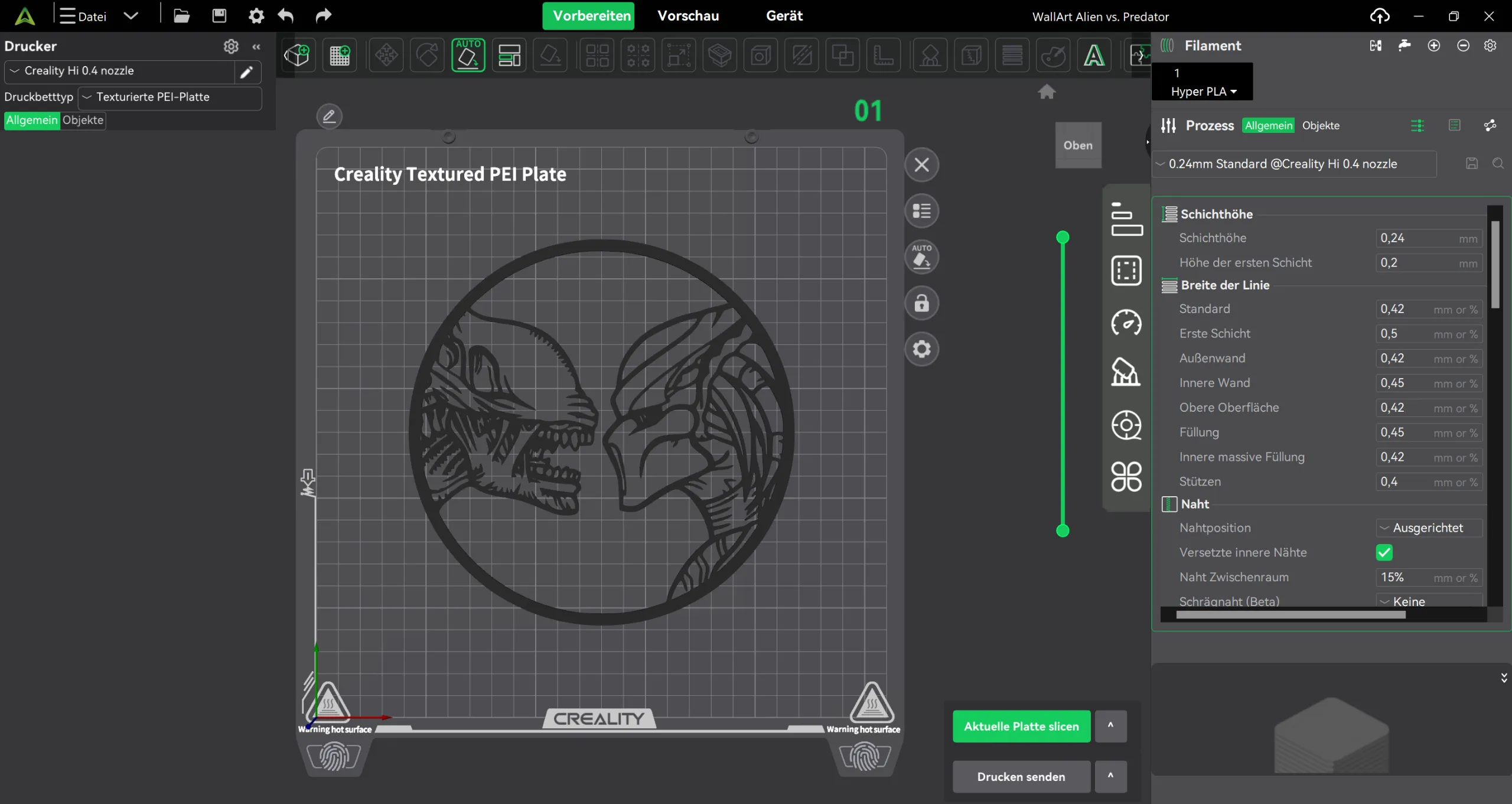Open the Gerät tab
The height and width of the screenshot is (804, 1512).
(x=784, y=16)
